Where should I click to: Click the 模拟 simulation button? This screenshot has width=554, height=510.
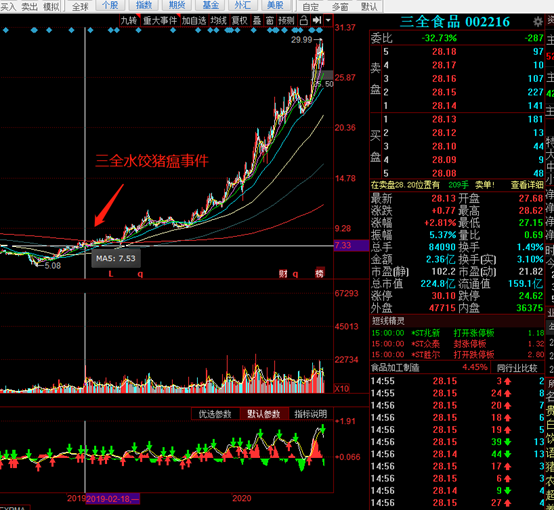pyautogui.click(x=51, y=6)
